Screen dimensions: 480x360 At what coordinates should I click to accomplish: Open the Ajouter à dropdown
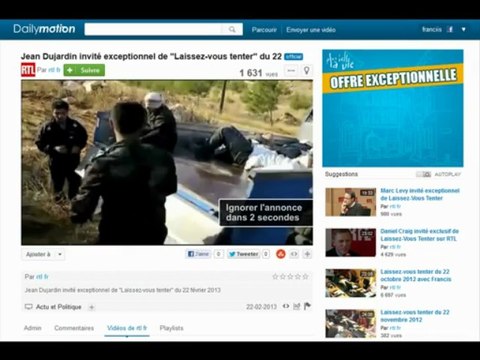click(x=43, y=254)
